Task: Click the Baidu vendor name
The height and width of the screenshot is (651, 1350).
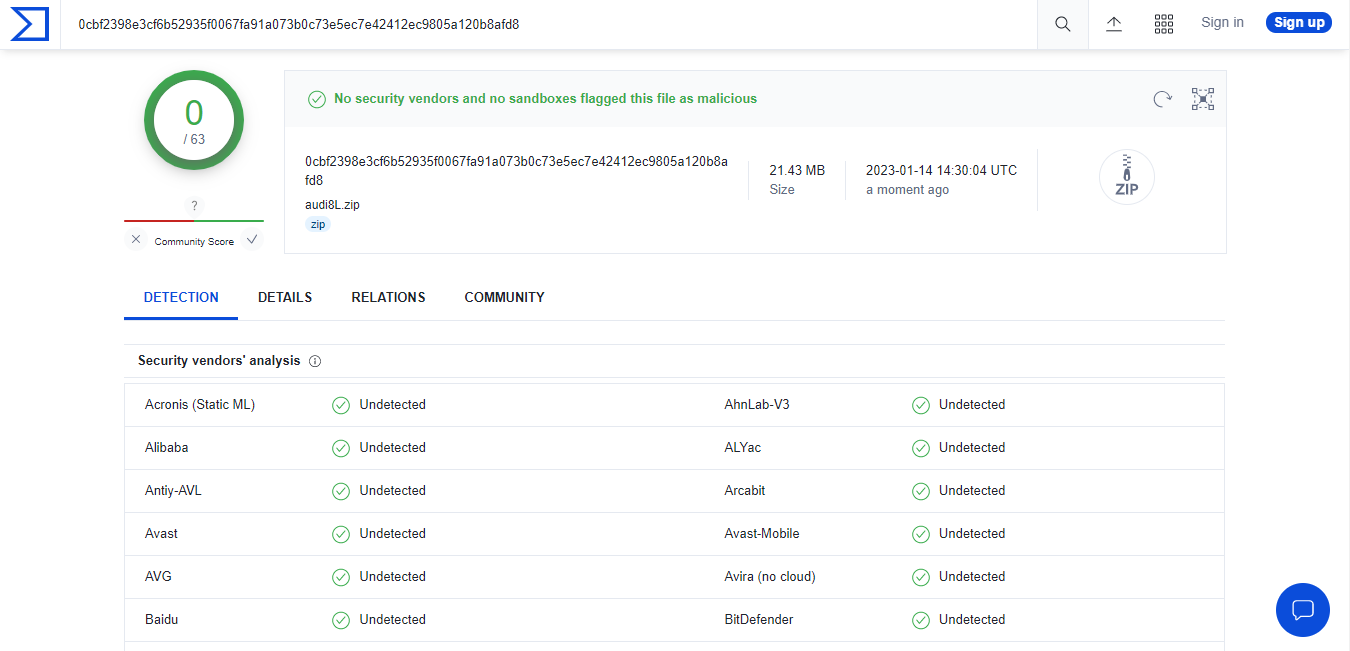Action: tap(161, 620)
